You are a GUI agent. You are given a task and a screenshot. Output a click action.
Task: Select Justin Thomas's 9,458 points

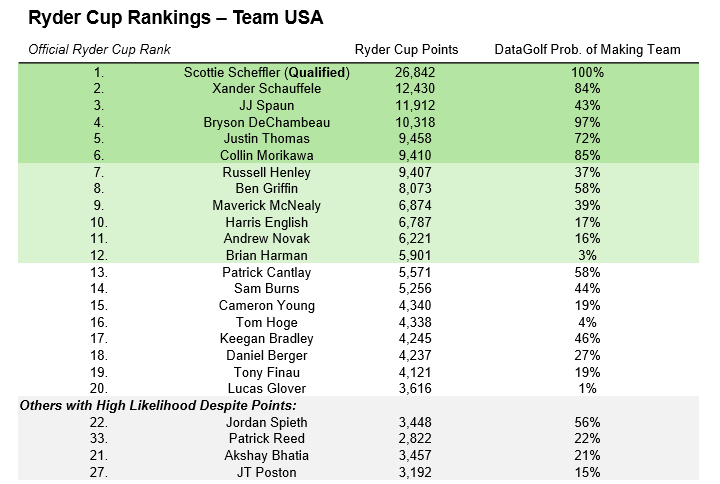415,139
